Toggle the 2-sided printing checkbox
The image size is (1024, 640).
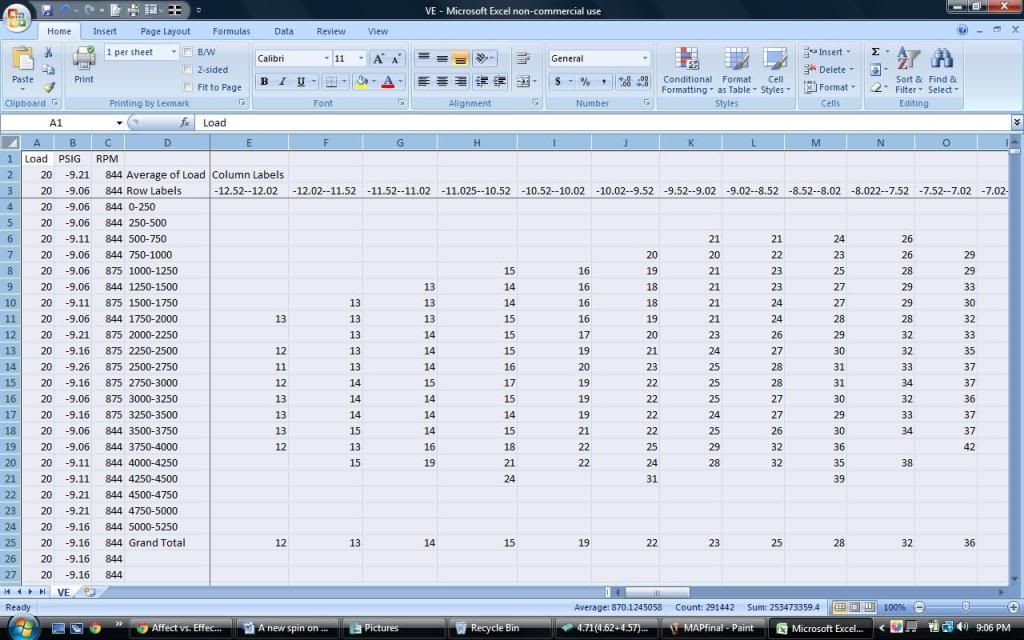click(x=188, y=69)
